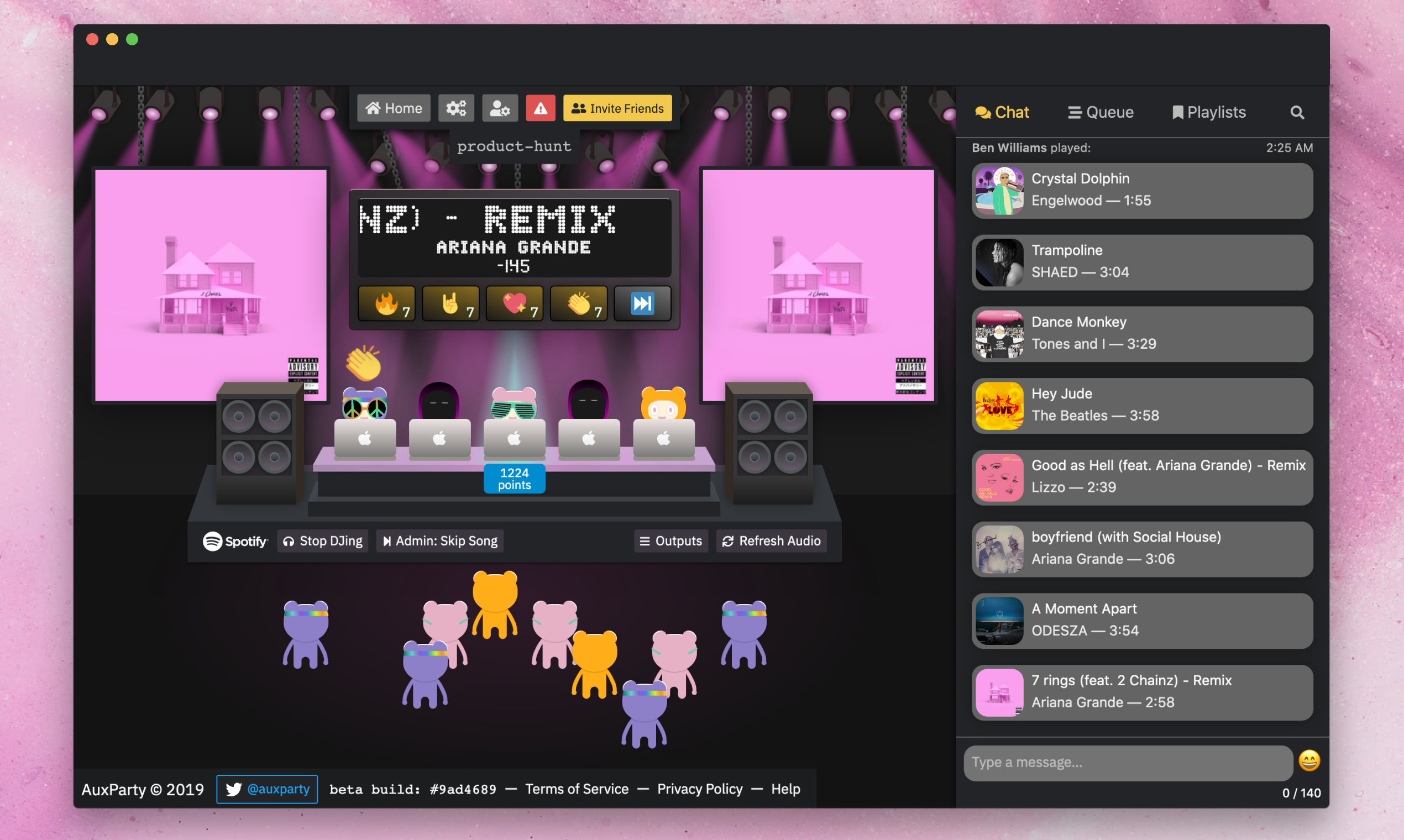Click the red warning report button
Viewport: 1404px width, 840px height.
(541, 108)
